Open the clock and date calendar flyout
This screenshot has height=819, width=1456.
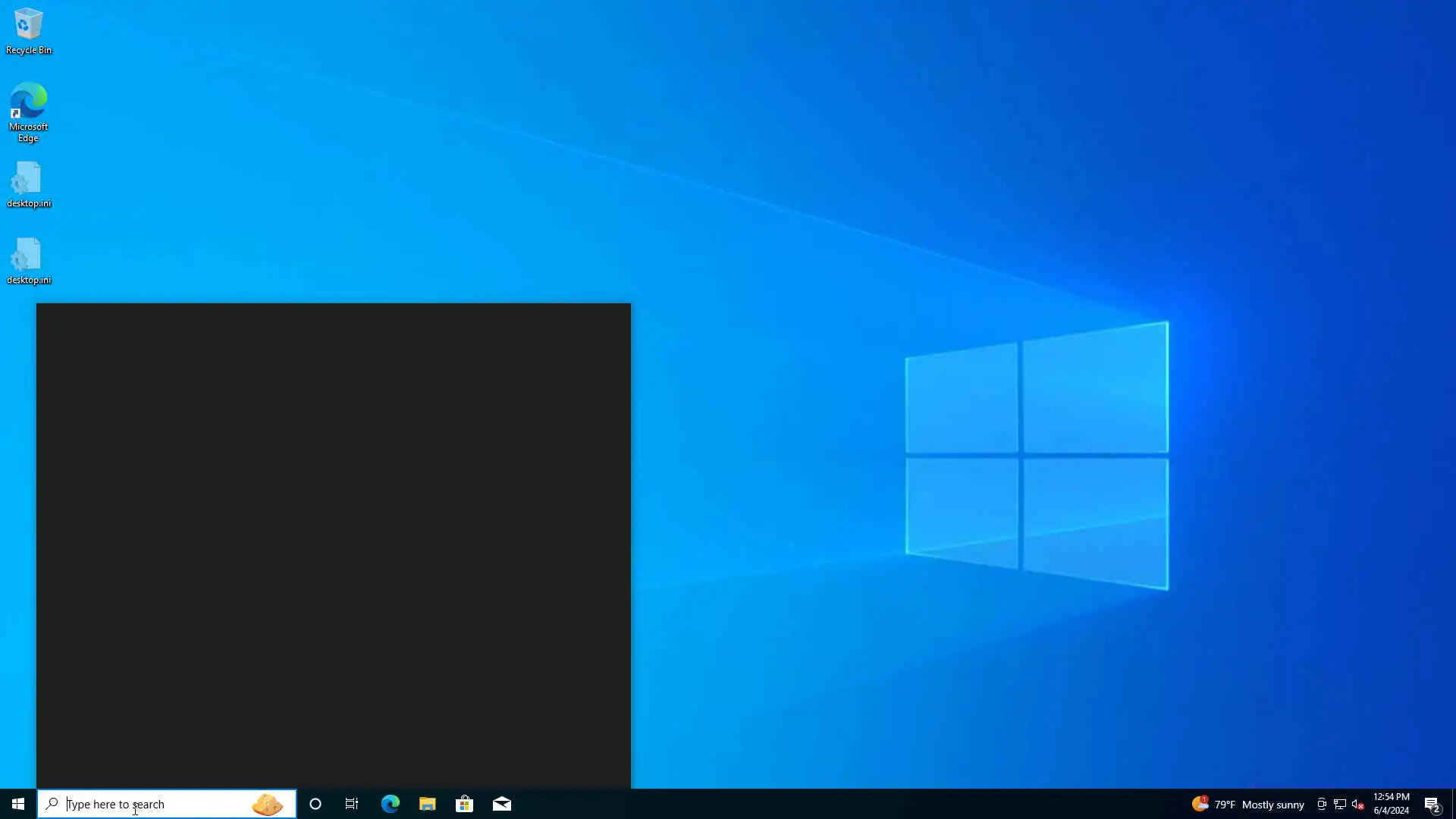[x=1391, y=804]
